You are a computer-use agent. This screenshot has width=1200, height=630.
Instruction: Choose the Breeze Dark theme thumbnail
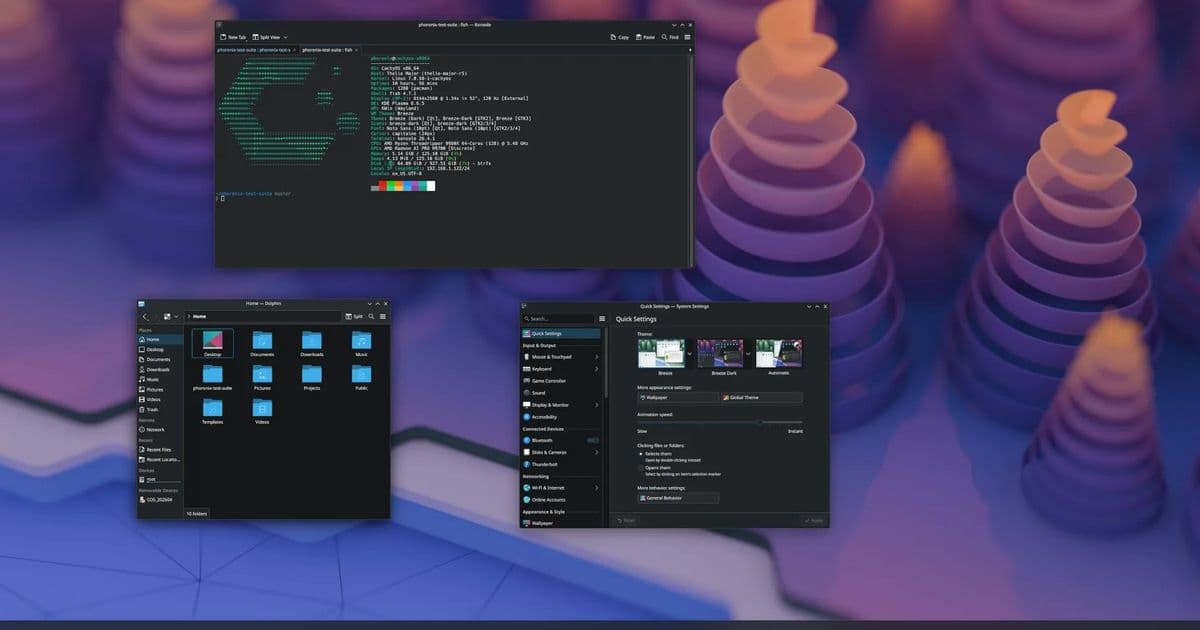(722, 354)
